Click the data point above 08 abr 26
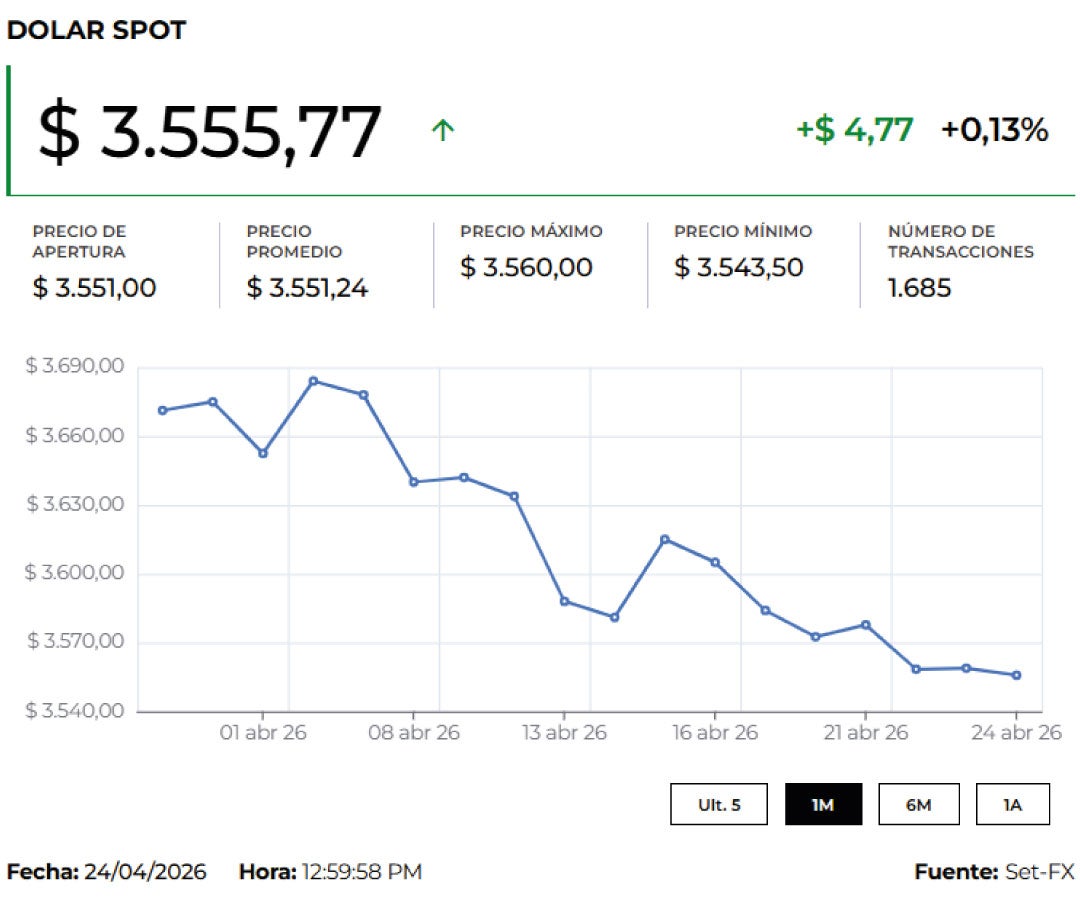The height and width of the screenshot is (900, 1080). [x=413, y=482]
